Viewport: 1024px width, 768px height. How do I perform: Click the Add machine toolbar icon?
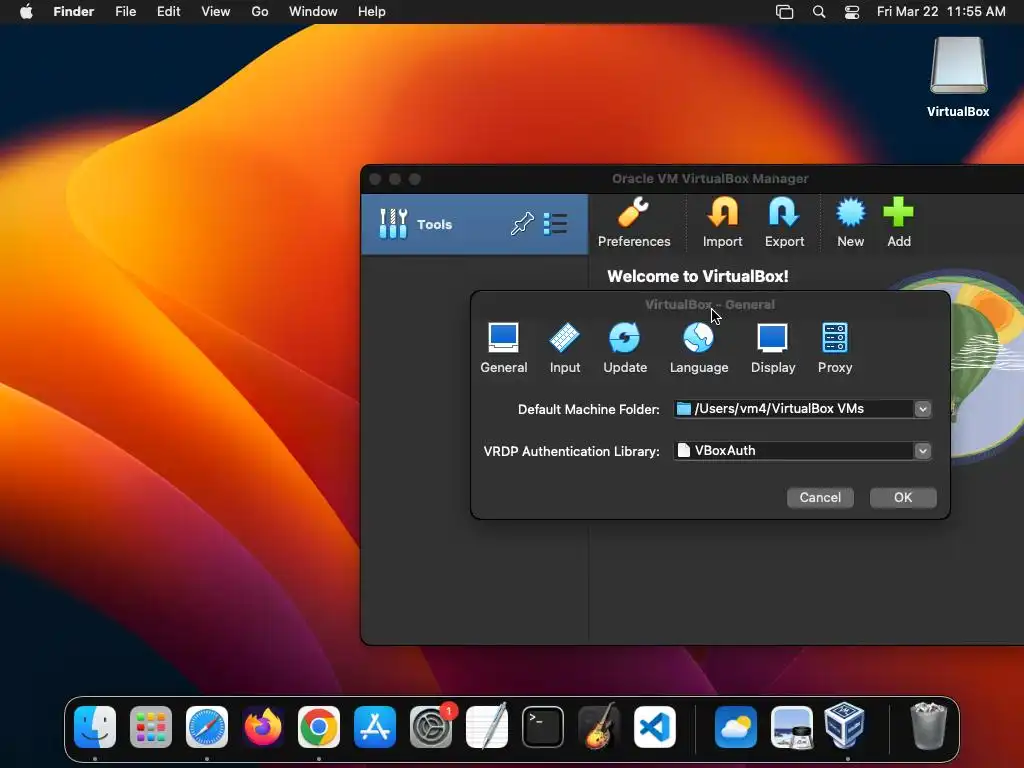pos(899,223)
